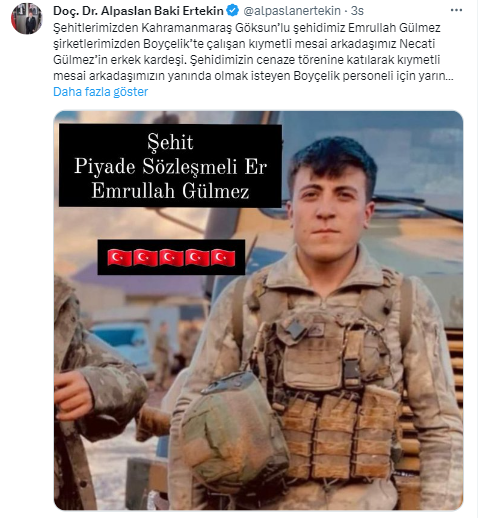Open the three-dot more options menu

[456, 10]
